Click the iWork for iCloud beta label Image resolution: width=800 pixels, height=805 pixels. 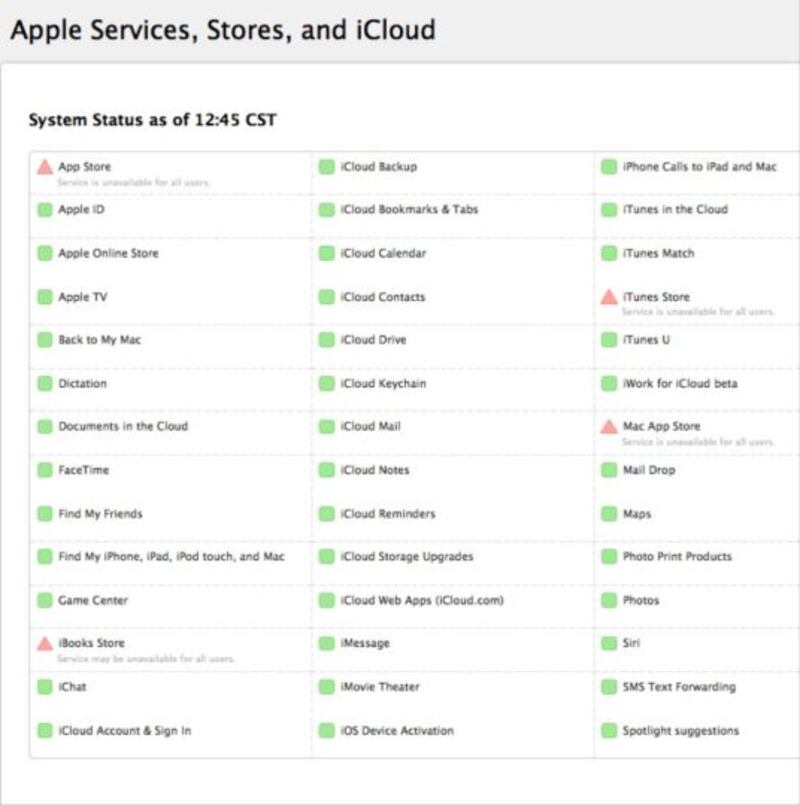(680, 384)
